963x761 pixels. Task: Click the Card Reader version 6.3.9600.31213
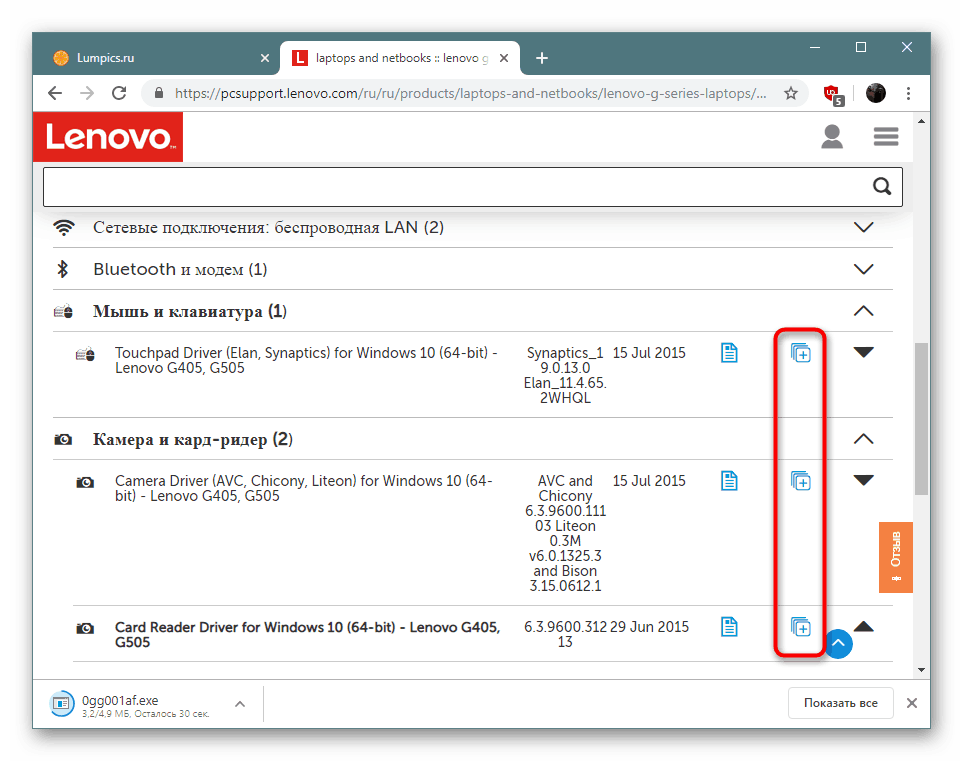point(565,634)
